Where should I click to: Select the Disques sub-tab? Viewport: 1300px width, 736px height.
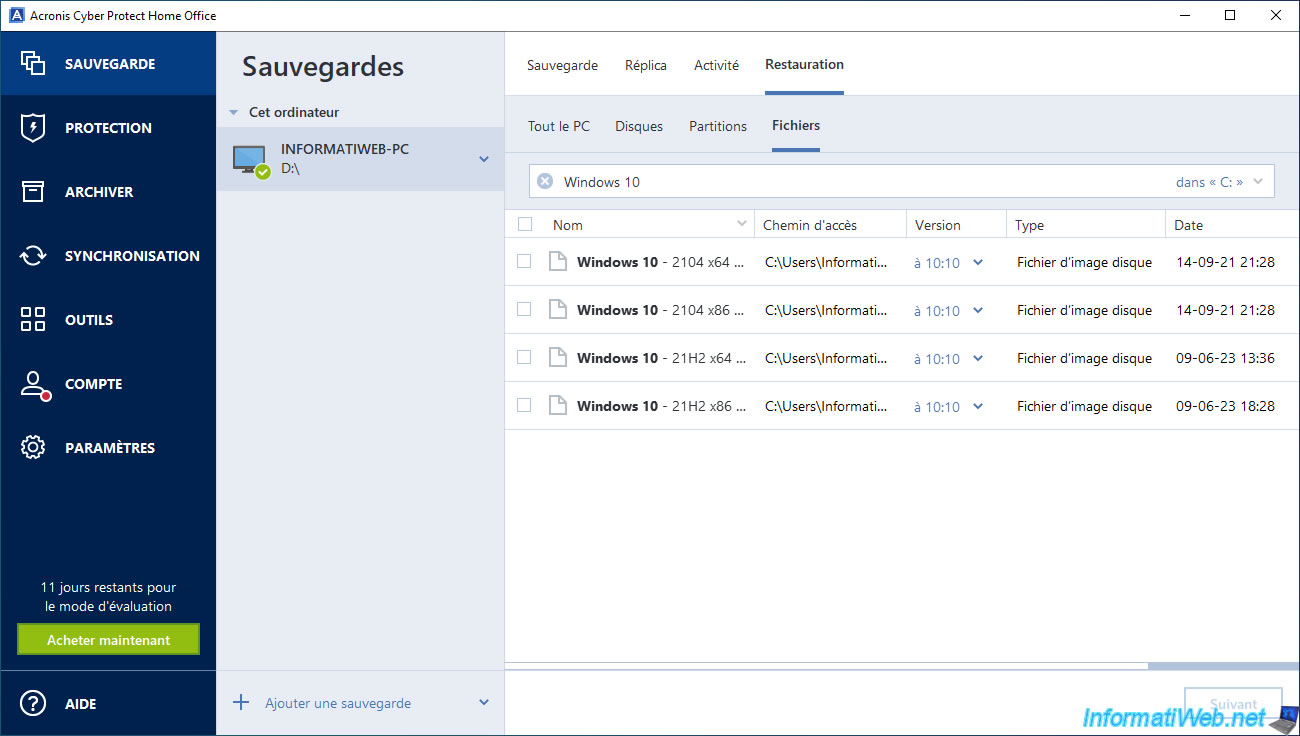639,126
